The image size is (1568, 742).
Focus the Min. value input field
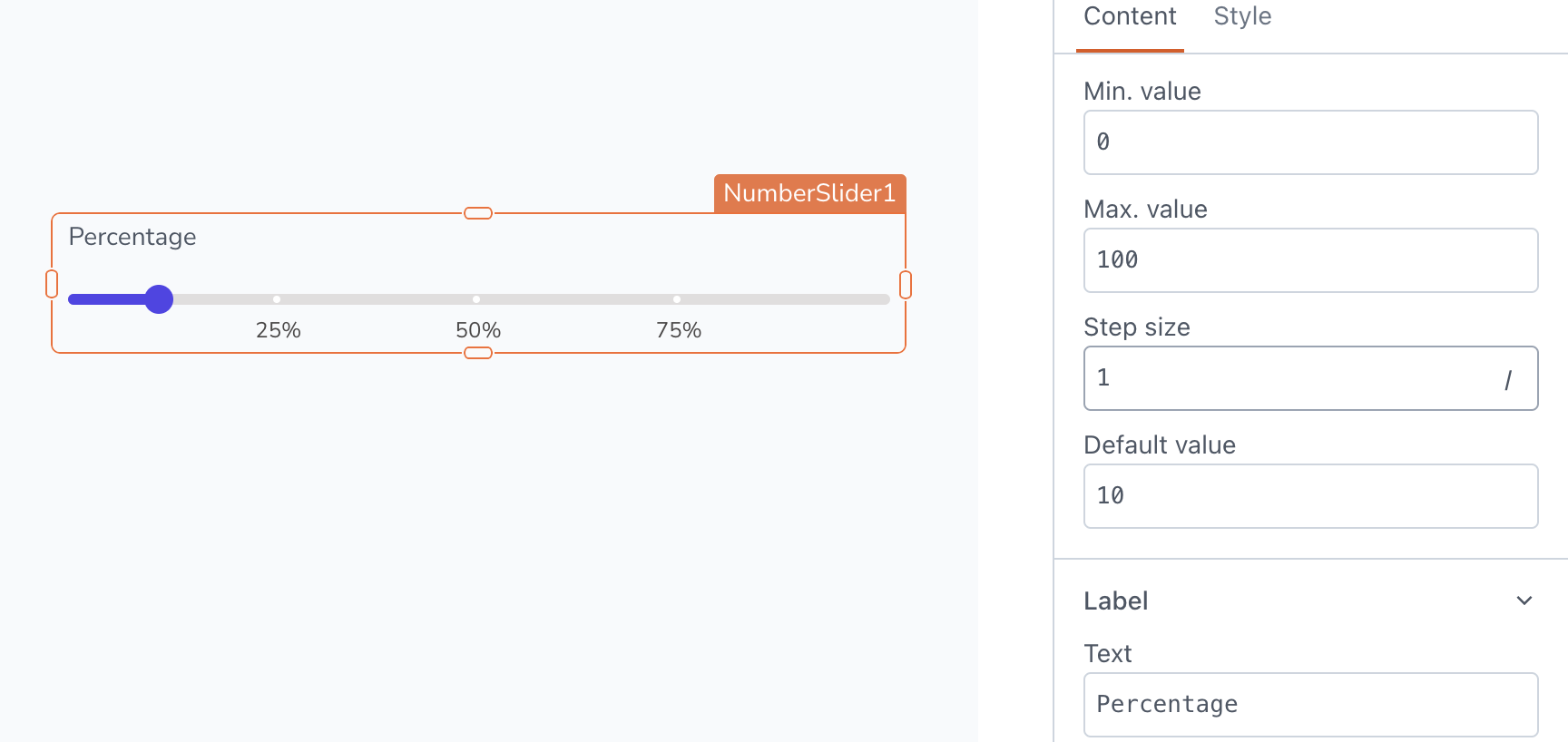click(1310, 142)
